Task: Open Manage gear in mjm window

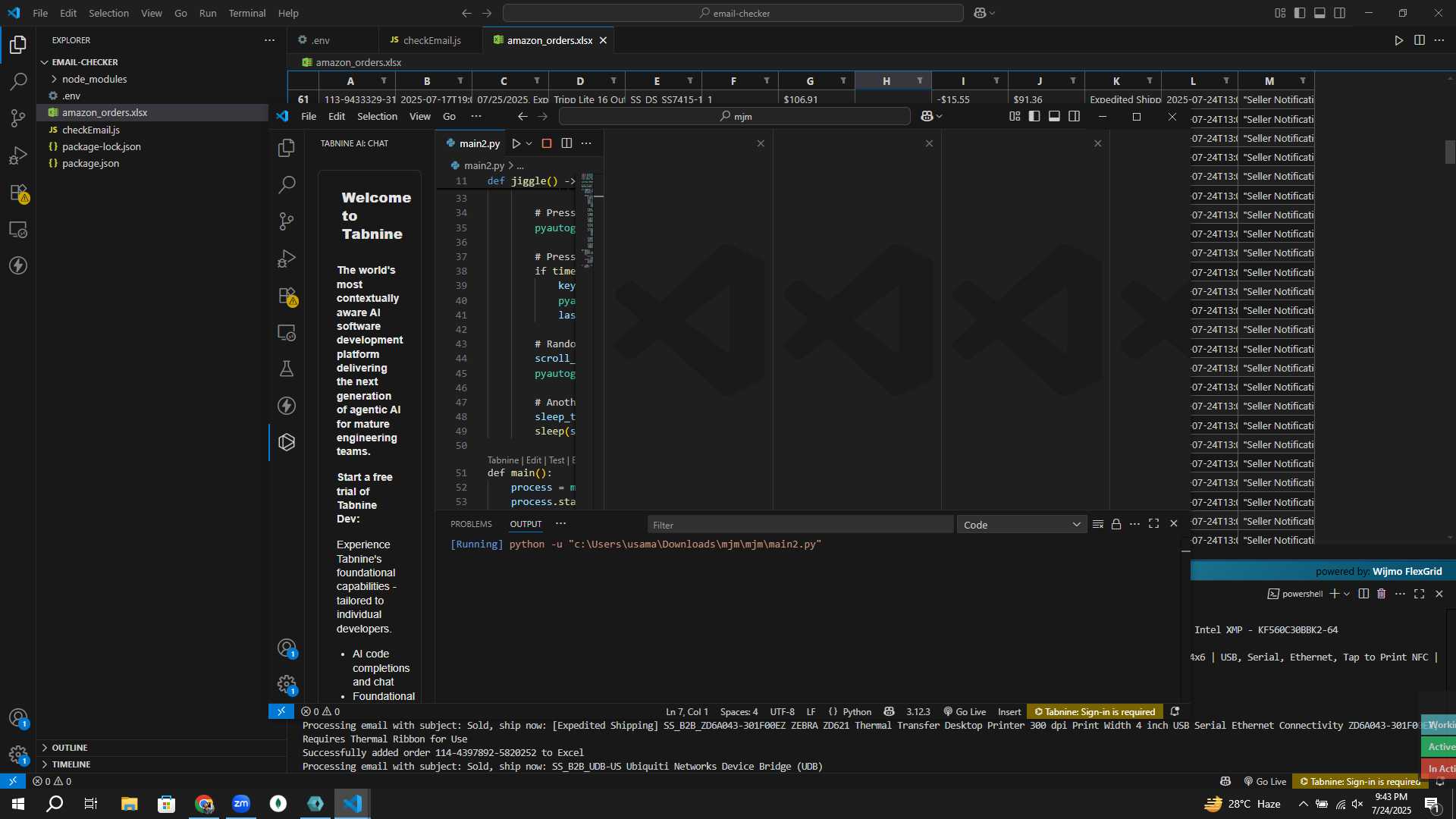Action: pos(287,685)
